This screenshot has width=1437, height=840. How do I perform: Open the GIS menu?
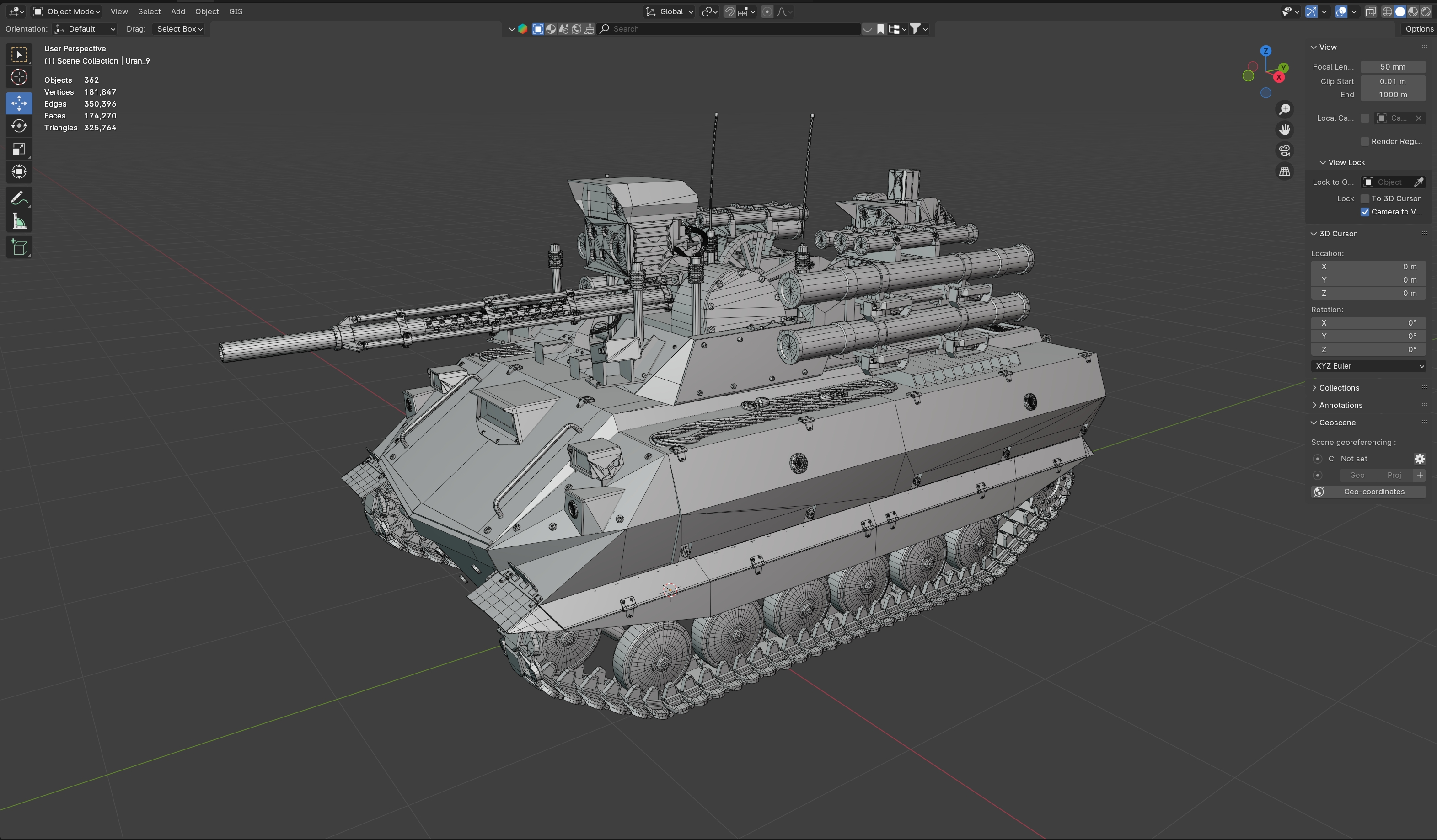coord(236,11)
